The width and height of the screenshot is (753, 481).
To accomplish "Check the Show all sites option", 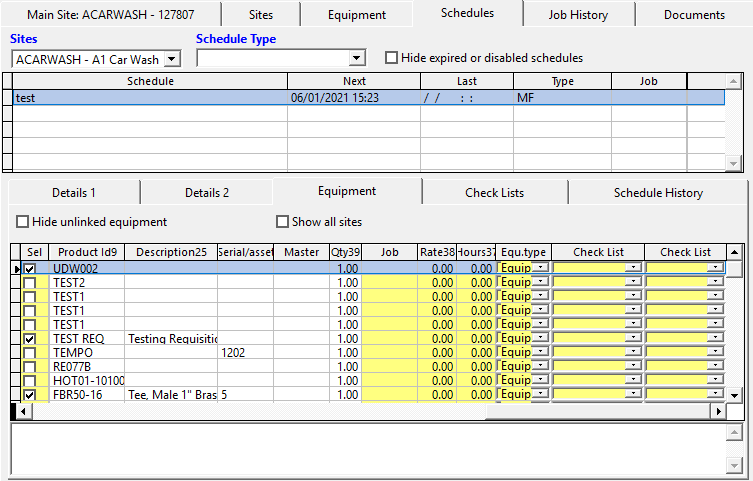I will tap(282, 222).
